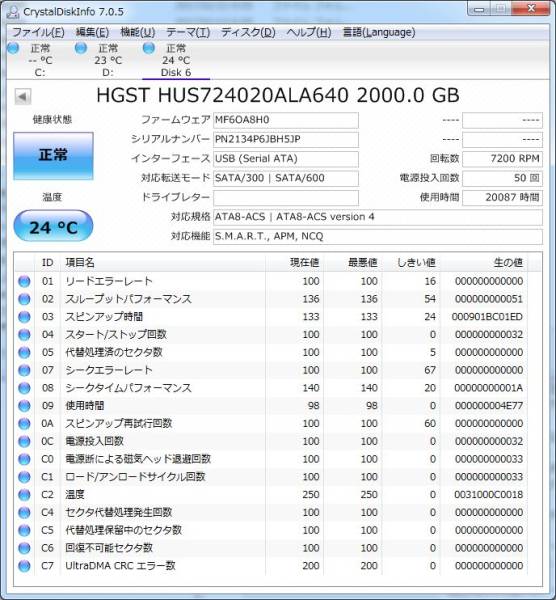Click the blue status orb above C:
556x600 pixels.
[x=13, y=48]
